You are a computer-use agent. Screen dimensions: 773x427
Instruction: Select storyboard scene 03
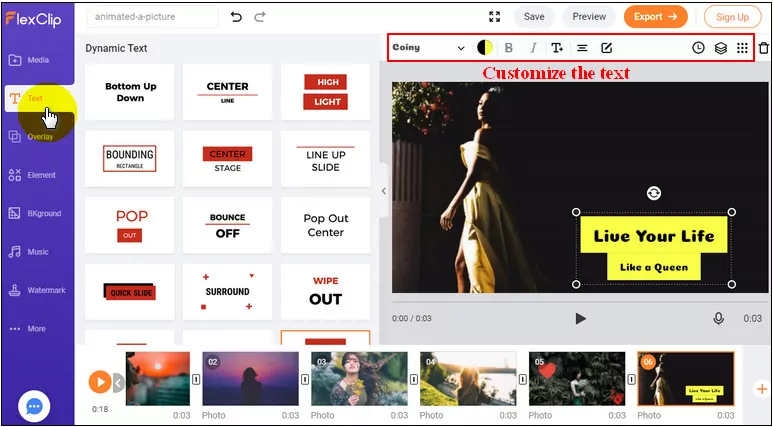359,379
